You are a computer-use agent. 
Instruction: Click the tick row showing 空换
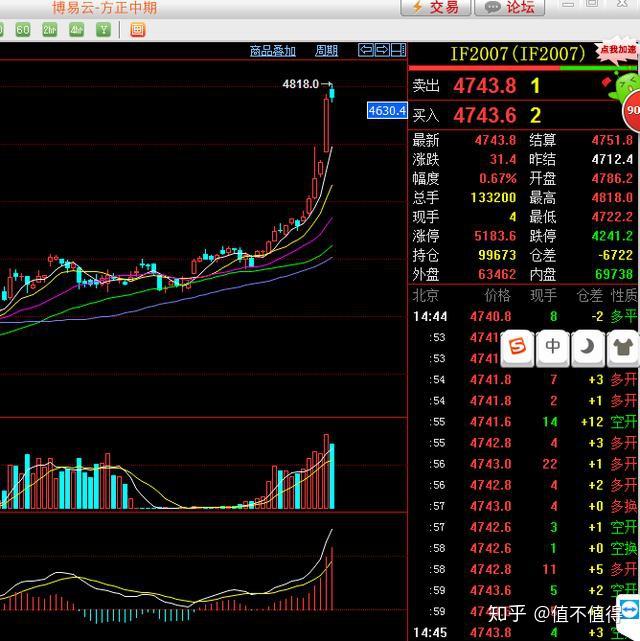[x=524, y=548]
